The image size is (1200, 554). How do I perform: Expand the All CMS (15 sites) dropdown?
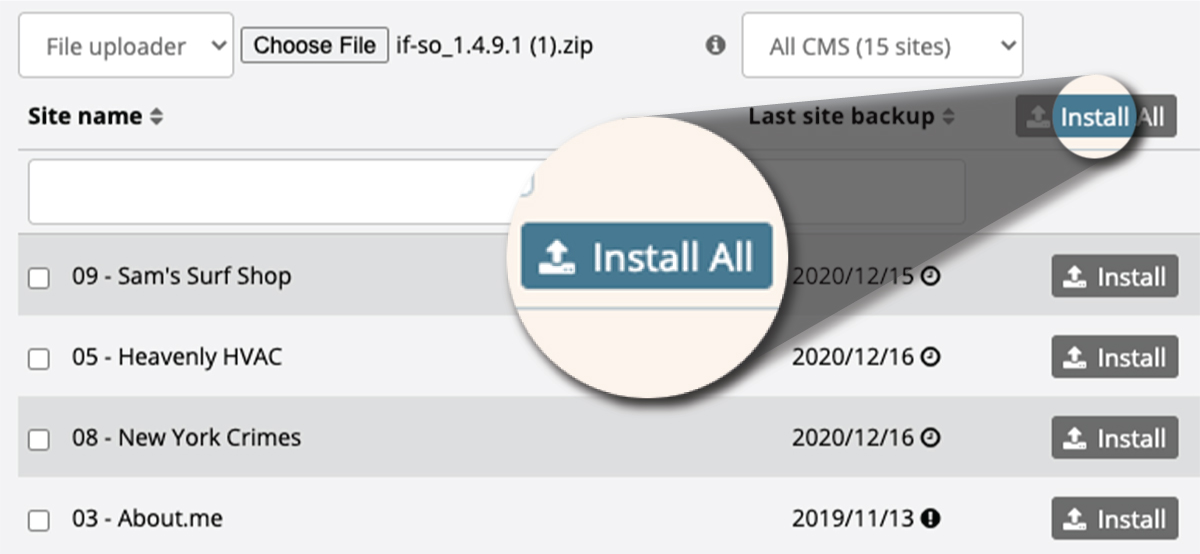882,45
